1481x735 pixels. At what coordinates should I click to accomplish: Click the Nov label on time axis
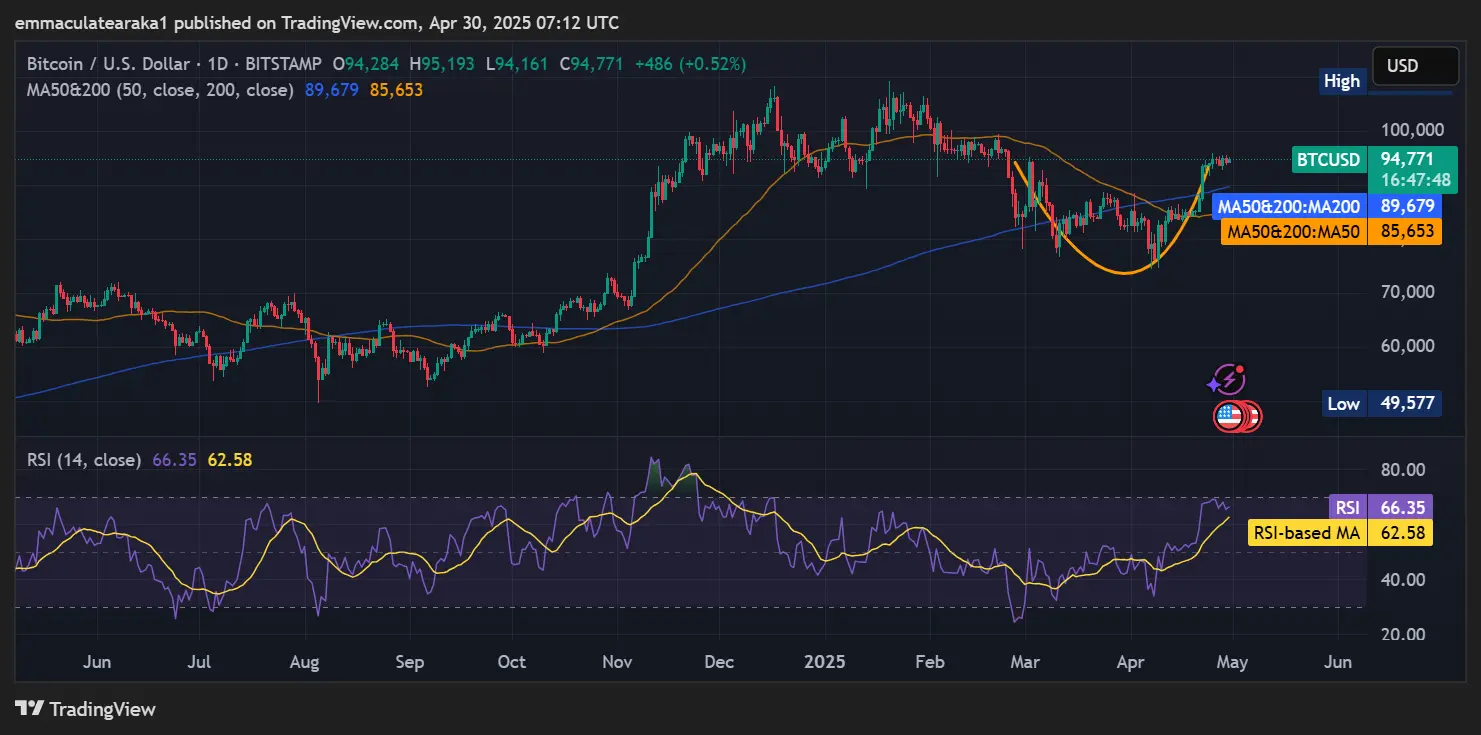[x=616, y=662]
